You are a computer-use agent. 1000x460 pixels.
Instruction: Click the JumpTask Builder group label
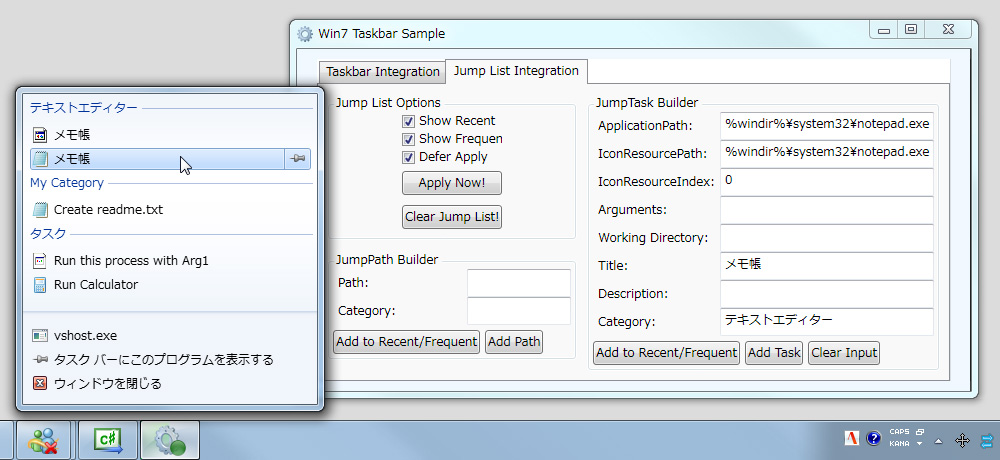click(x=647, y=102)
